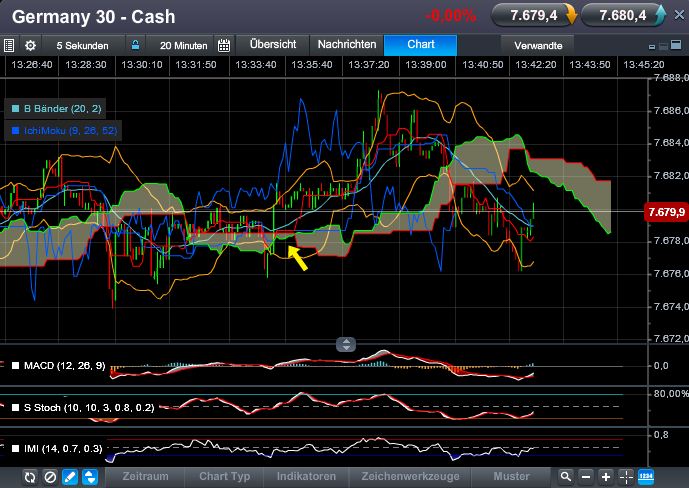Open chart settings gear
Viewport: 689px width, 488px height.
click(30, 45)
